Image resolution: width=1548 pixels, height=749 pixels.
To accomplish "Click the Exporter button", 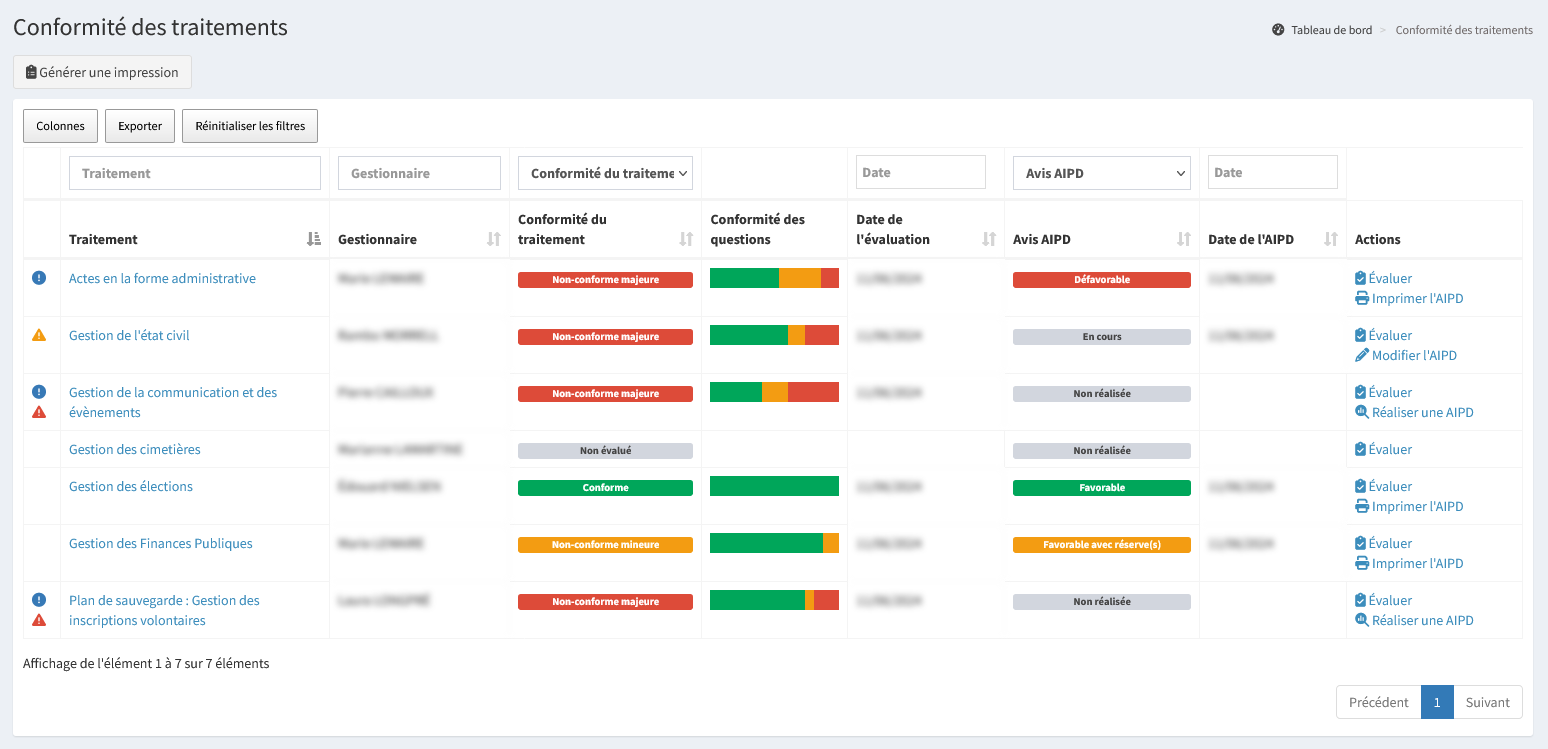I will [140, 126].
